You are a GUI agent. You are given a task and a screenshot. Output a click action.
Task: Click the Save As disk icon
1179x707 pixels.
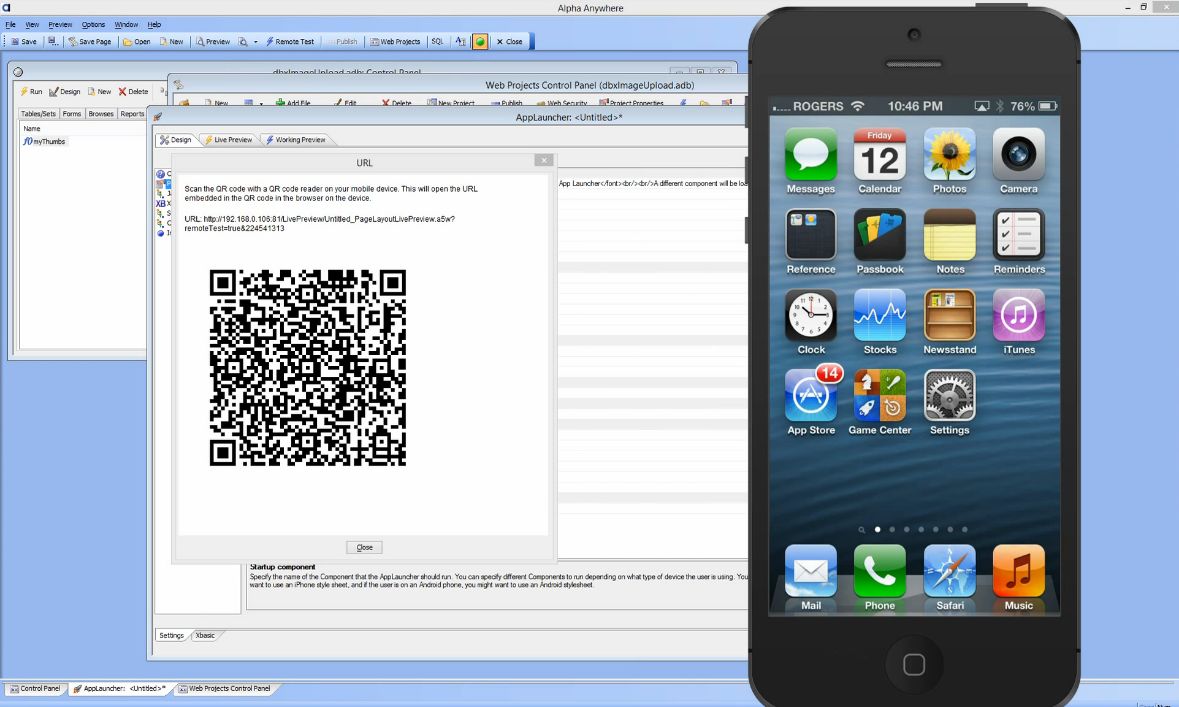[53, 41]
